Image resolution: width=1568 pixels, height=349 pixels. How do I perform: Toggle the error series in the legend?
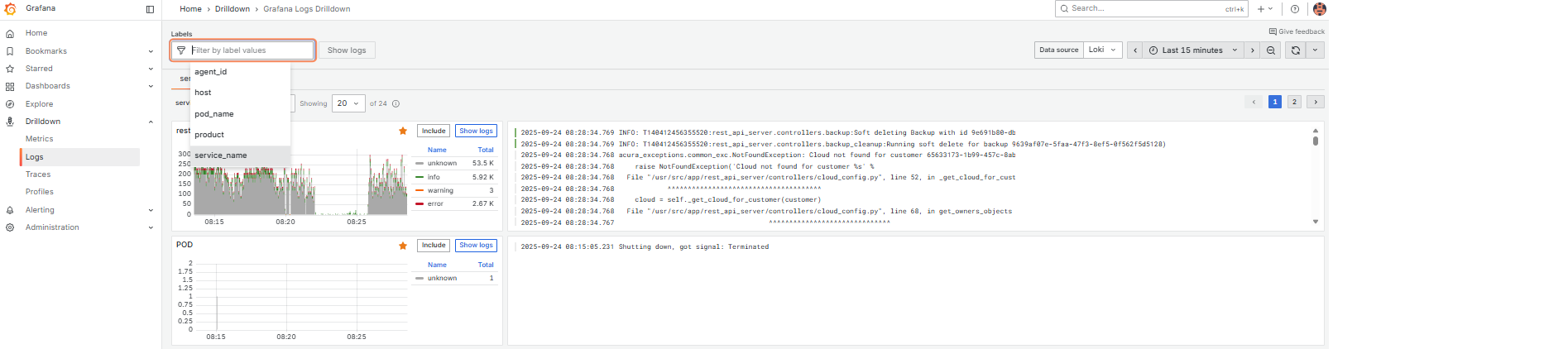coord(435,203)
